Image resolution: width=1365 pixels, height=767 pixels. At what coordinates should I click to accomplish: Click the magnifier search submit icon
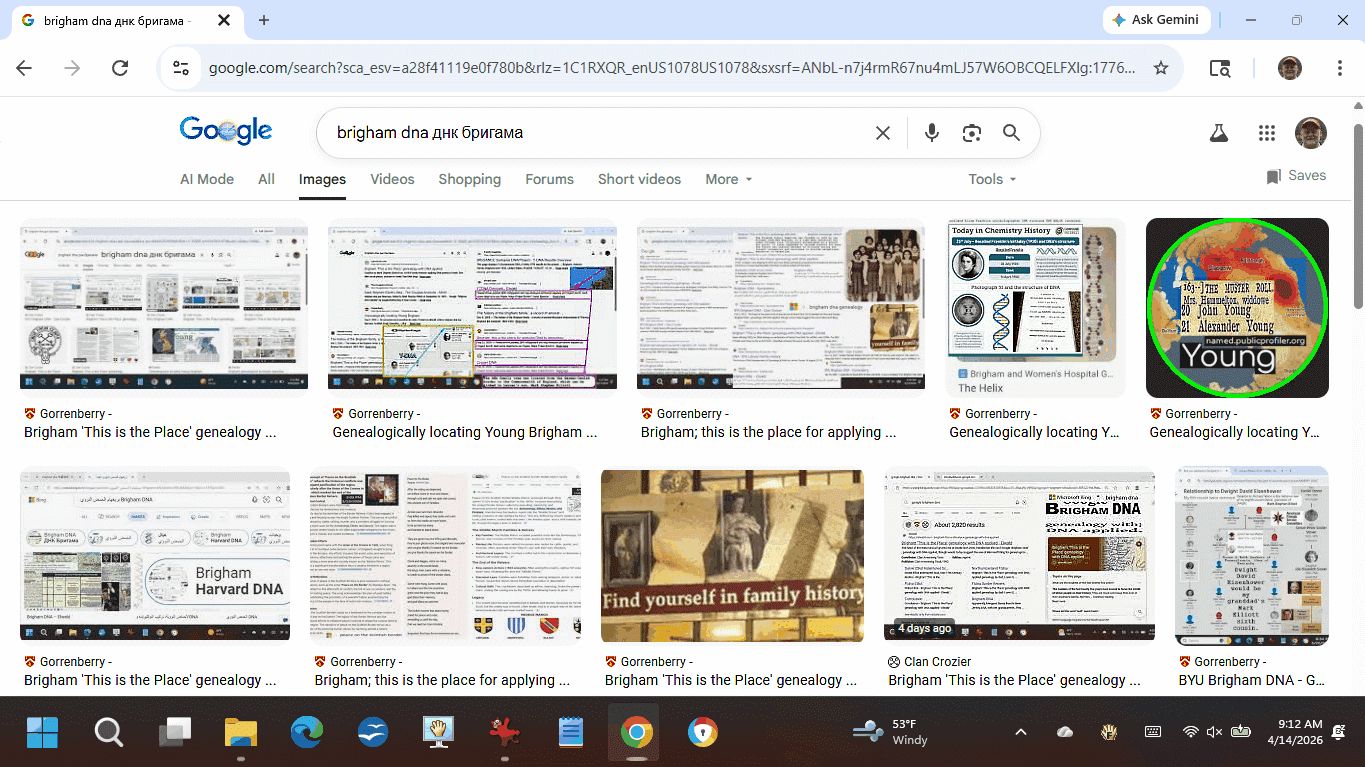[1011, 133]
